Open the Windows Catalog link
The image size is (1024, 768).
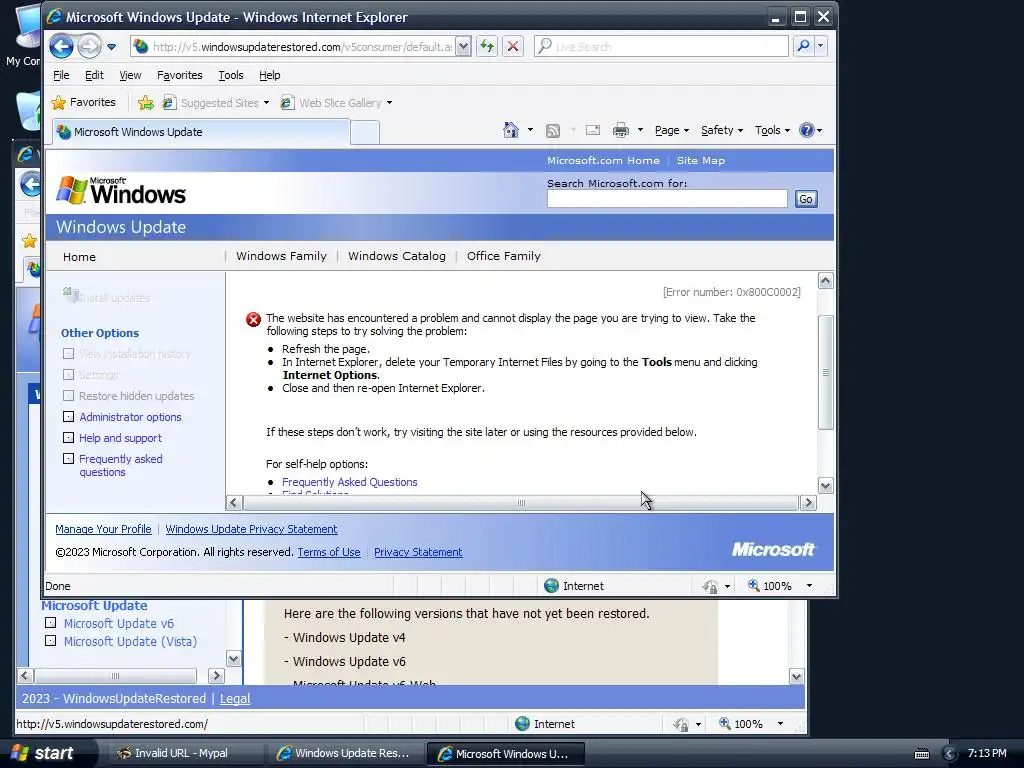point(396,256)
